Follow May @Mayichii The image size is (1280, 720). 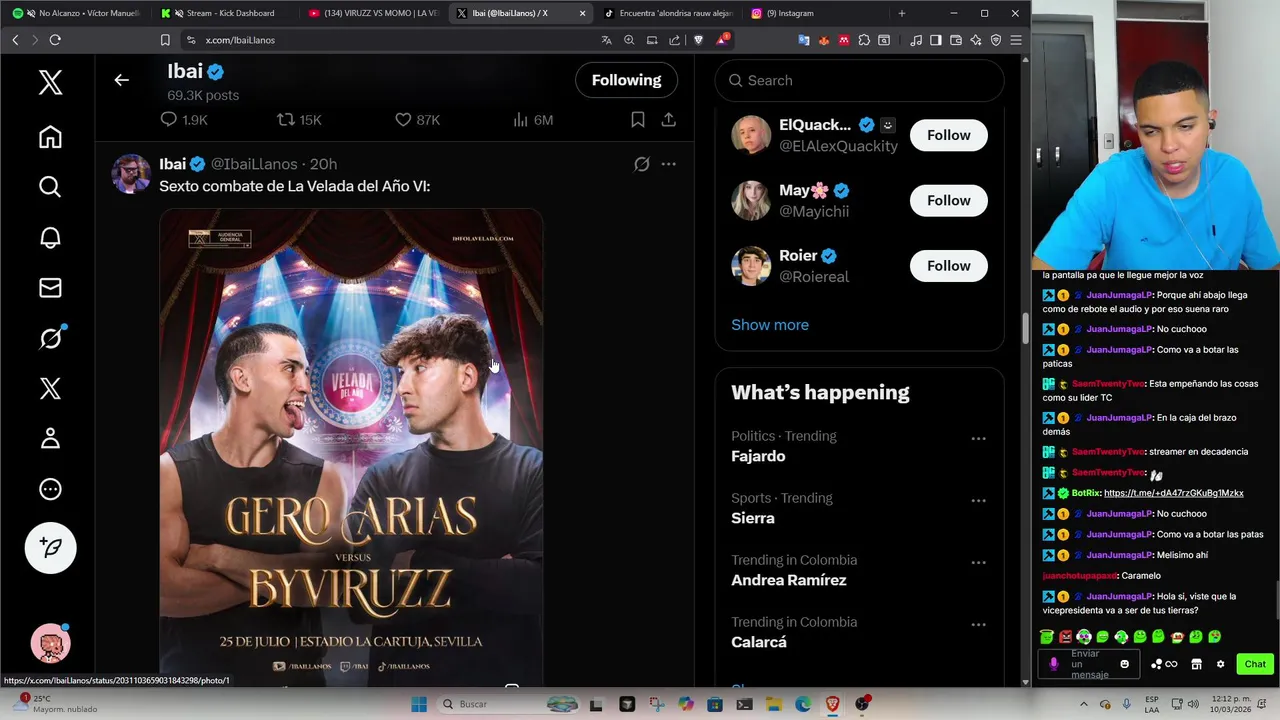click(x=948, y=200)
